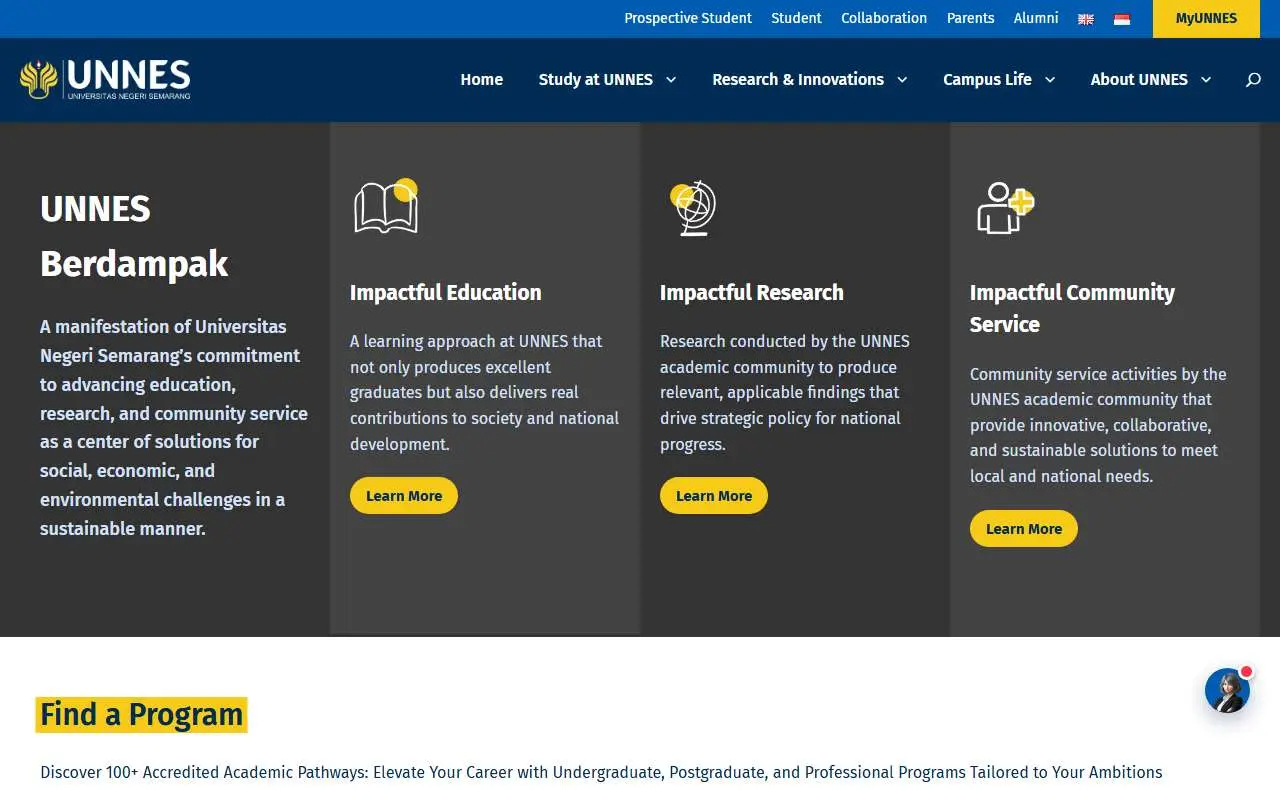Click the Find a Program heading
Screen dimensions: 1280x800
[x=141, y=715]
